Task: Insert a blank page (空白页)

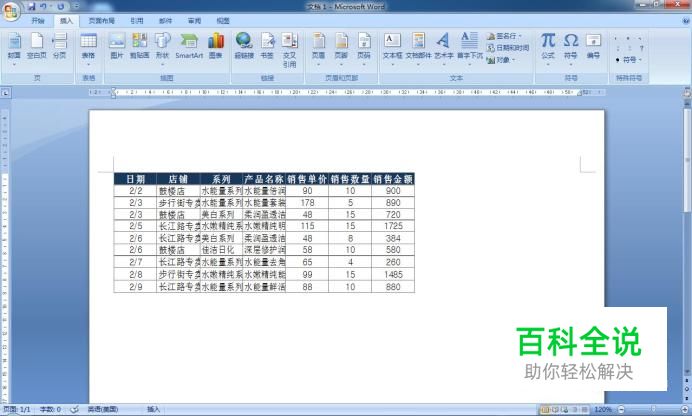Action: pos(37,48)
